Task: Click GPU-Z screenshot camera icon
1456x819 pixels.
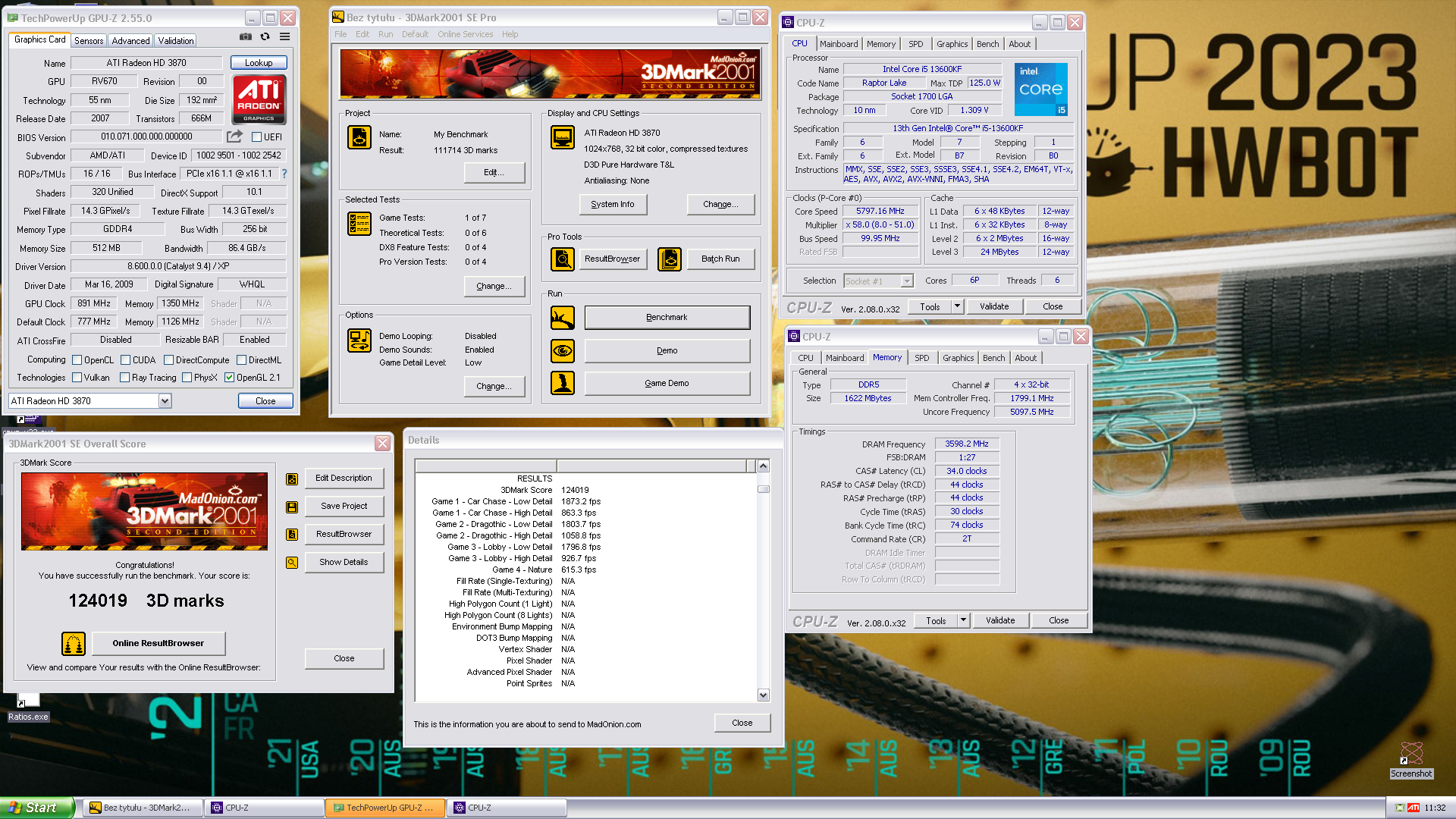Action: (x=245, y=36)
